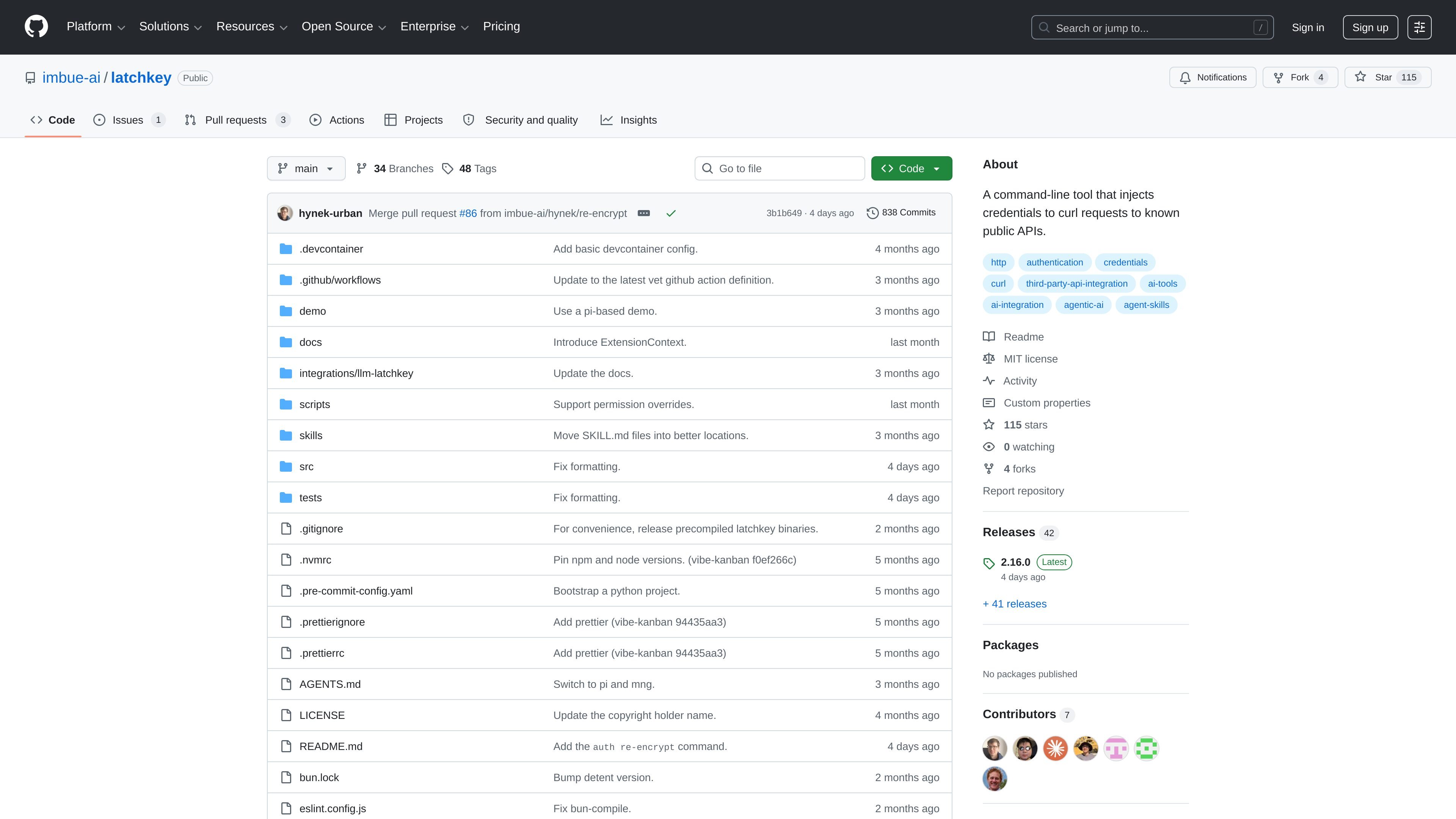Viewport: 1456px width, 819px height.
Task: Open the orange starburst contributor avatar
Action: tap(1055, 748)
